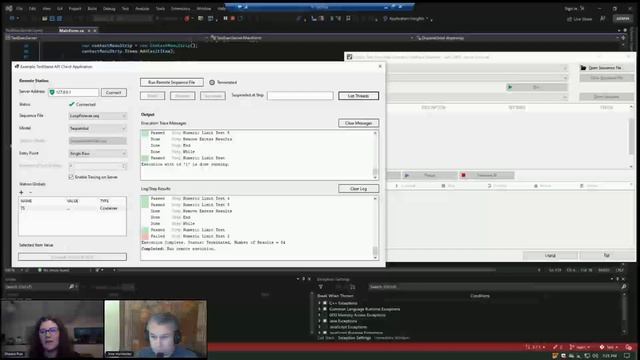Click the Live Share toolbar button
Viewport: 640px width, 360px height.
tap(580, 19)
